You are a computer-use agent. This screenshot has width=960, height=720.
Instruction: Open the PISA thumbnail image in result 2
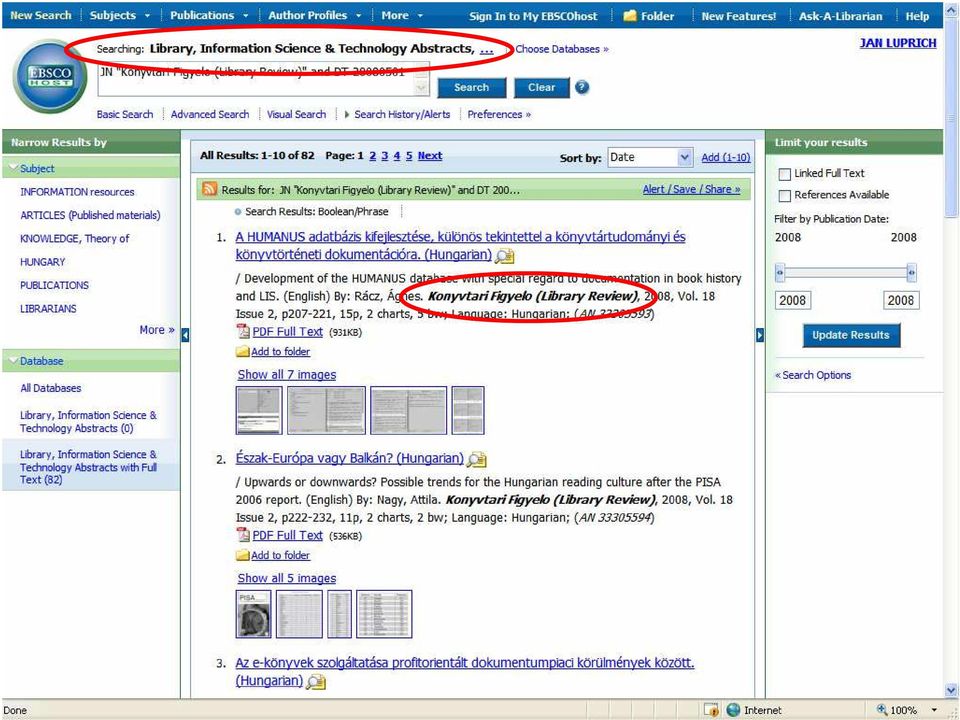pos(253,614)
